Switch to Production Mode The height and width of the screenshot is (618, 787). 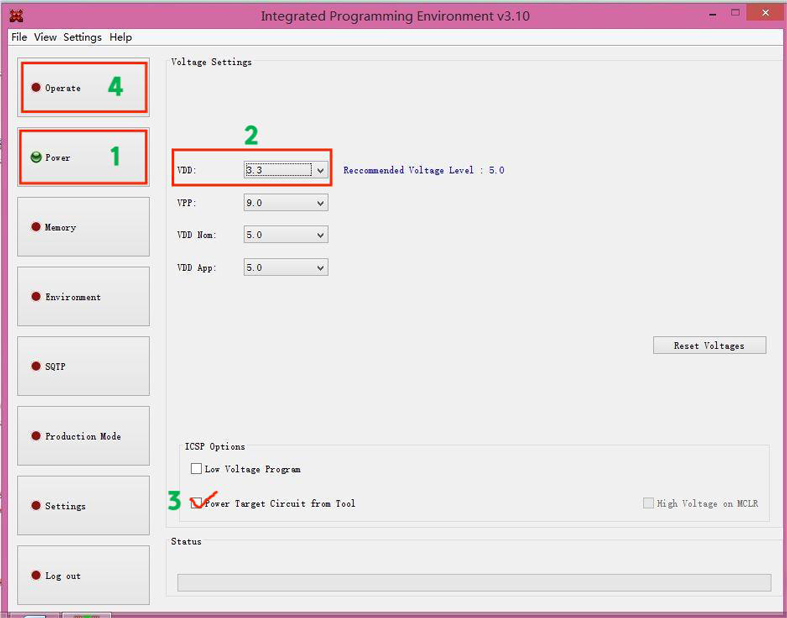[83, 436]
